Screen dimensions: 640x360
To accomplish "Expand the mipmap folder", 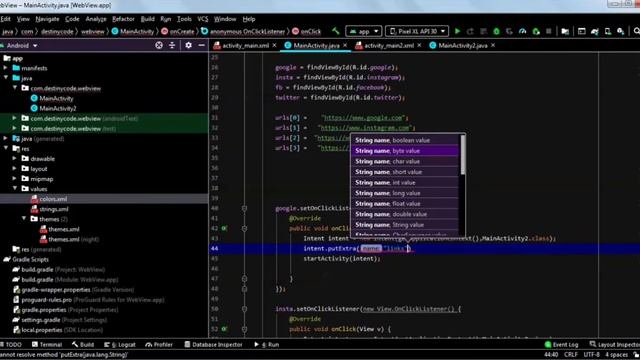I will [x=15, y=179].
